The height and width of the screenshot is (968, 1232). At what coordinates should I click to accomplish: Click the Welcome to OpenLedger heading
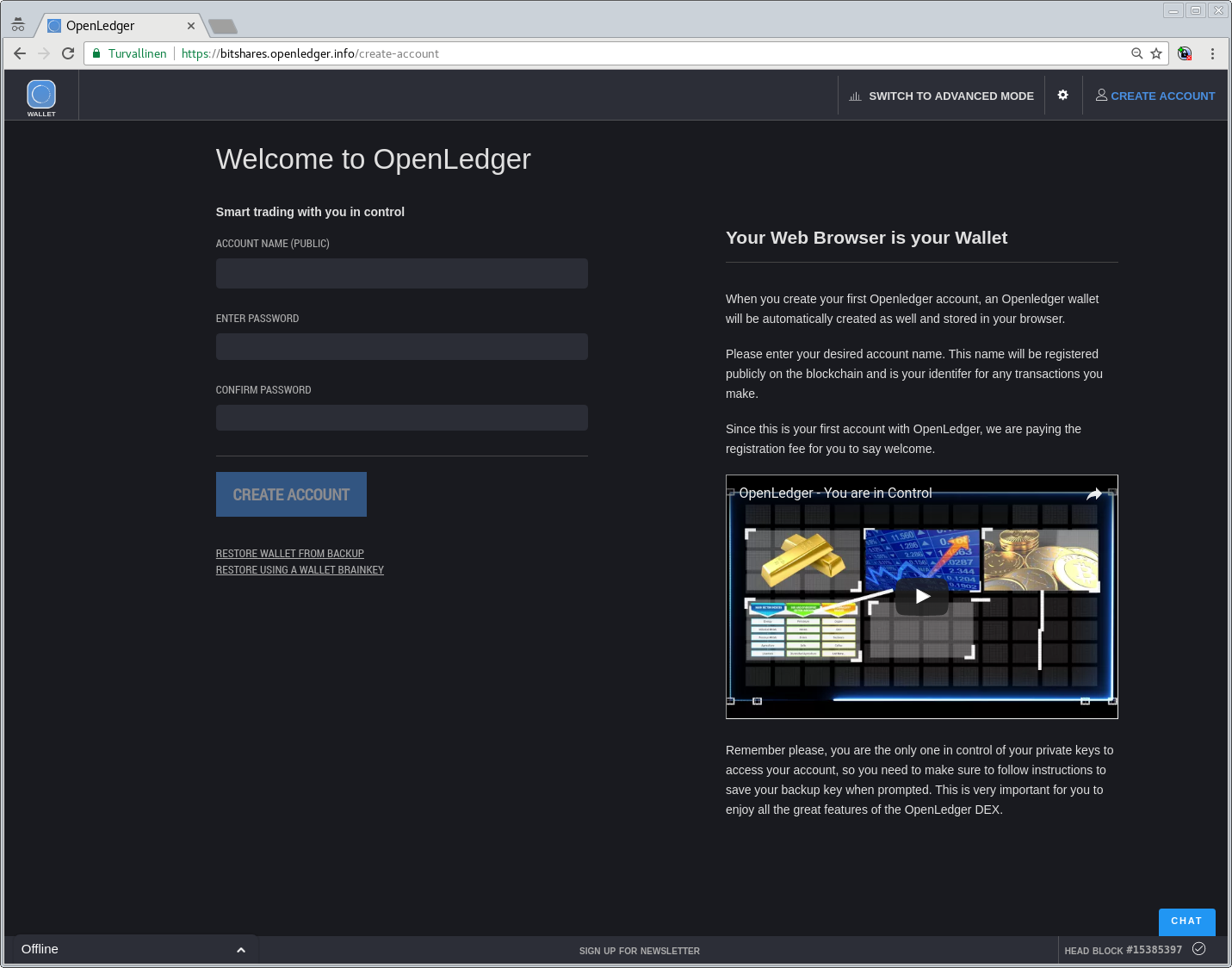click(x=374, y=159)
